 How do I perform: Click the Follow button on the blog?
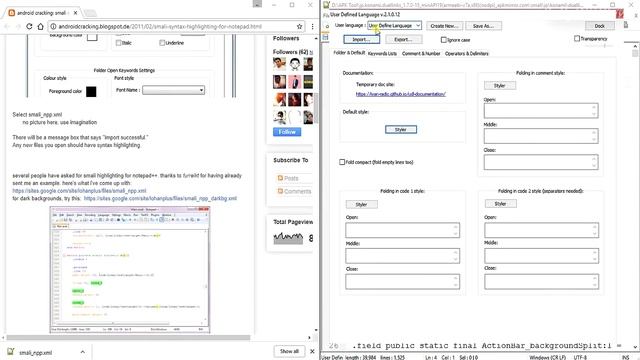pos(287,132)
